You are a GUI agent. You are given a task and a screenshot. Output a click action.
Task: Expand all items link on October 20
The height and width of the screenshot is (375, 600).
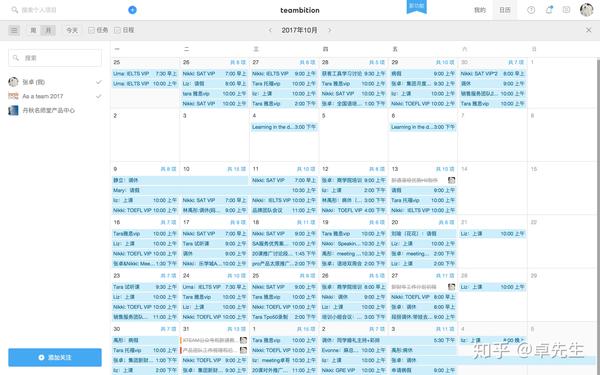coord(446,222)
